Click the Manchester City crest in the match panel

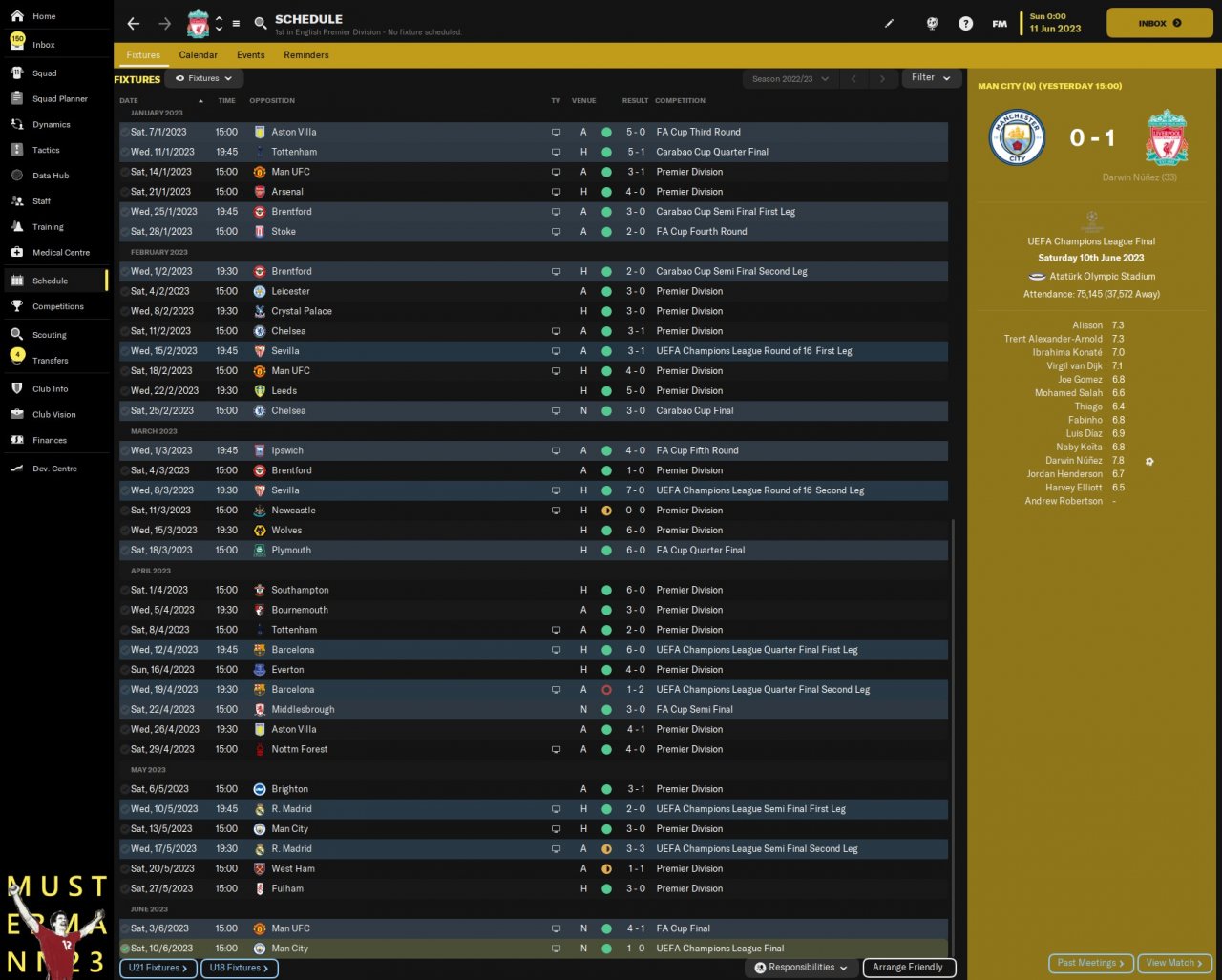pyautogui.click(x=1017, y=138)
